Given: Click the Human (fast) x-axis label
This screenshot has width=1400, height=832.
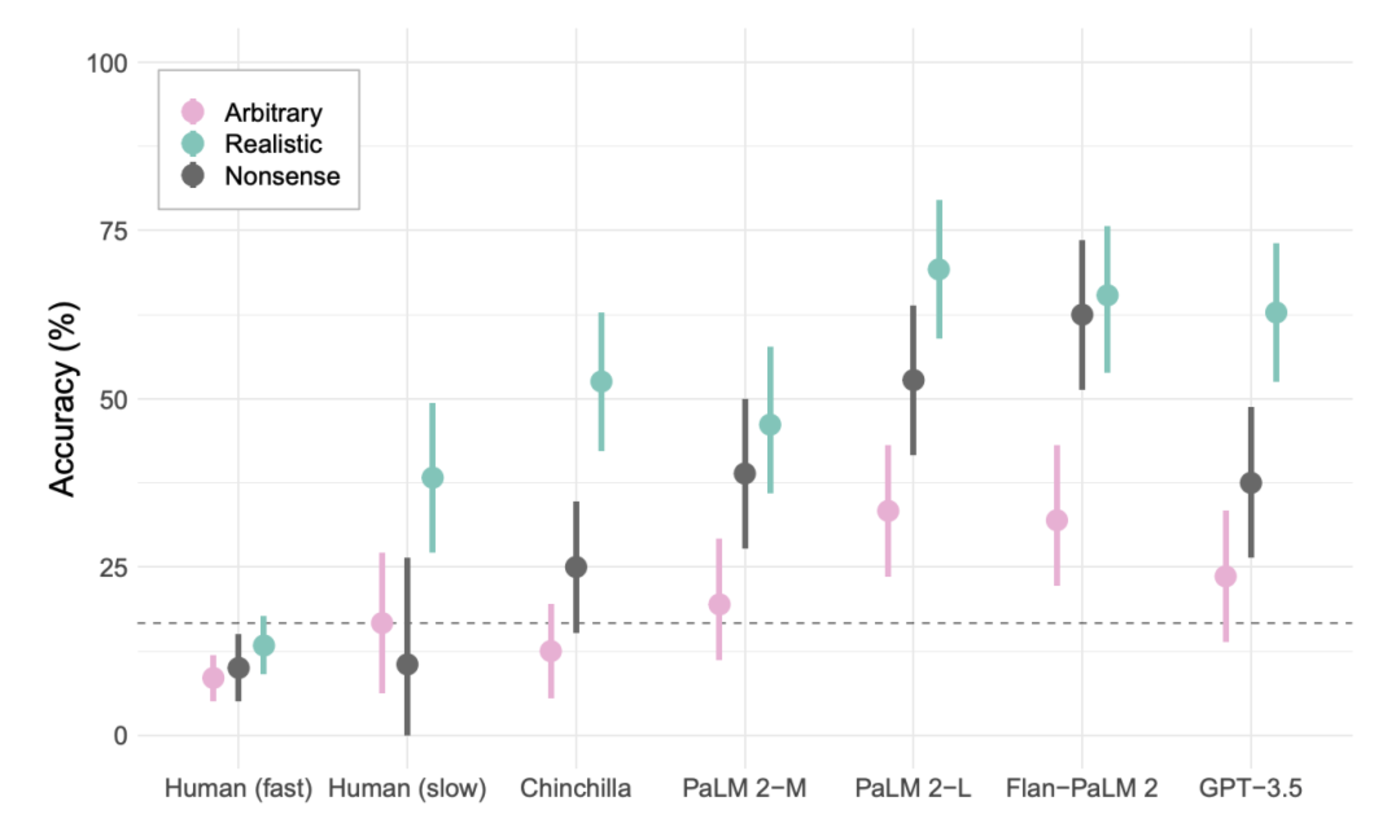Looking at the screenshot, I should 238,789.
